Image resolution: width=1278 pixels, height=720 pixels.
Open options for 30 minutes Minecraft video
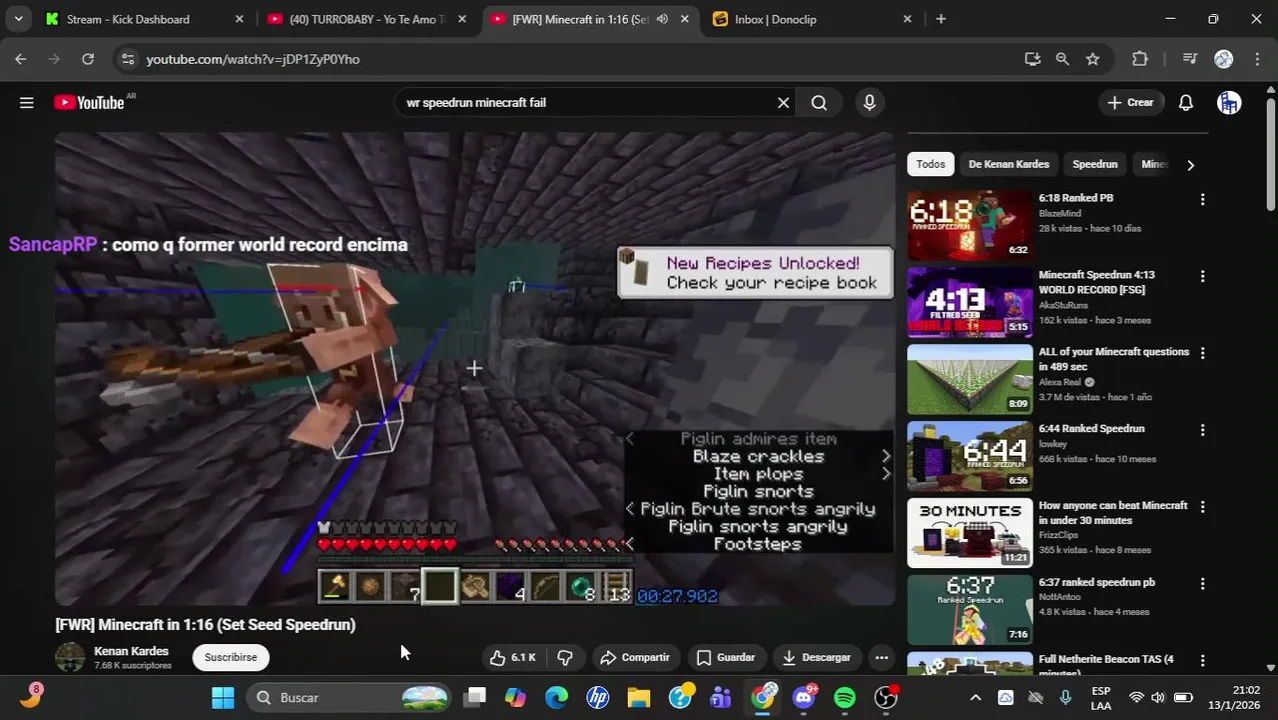pyautogui.click(x=1202, y=507)
